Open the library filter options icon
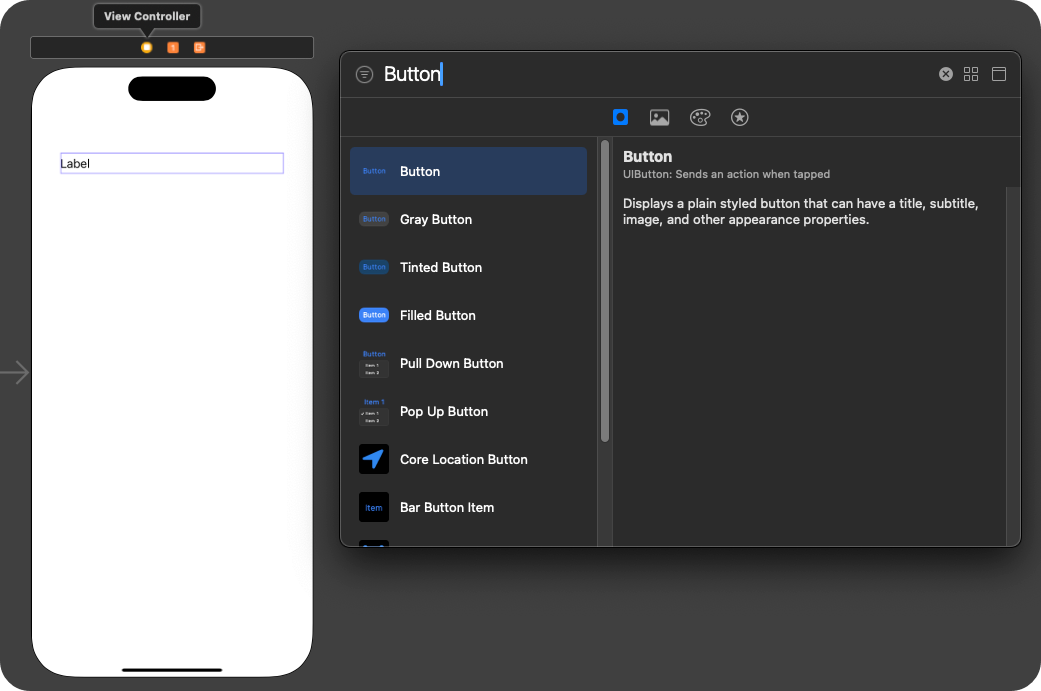The image size is (1041, 691). click(364, 74)
